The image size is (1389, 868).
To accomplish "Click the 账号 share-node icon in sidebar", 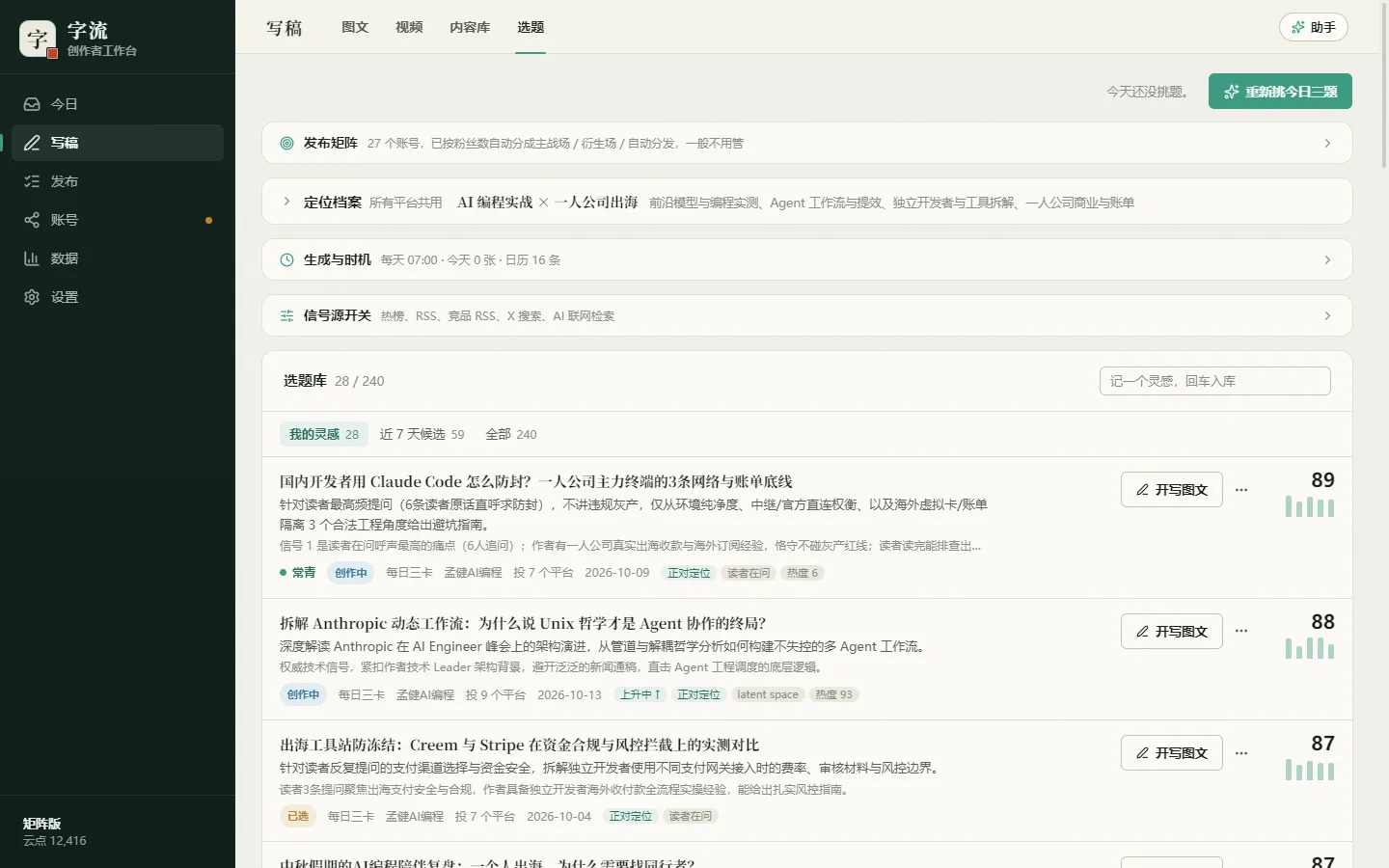I will click(x=32, y=220).
